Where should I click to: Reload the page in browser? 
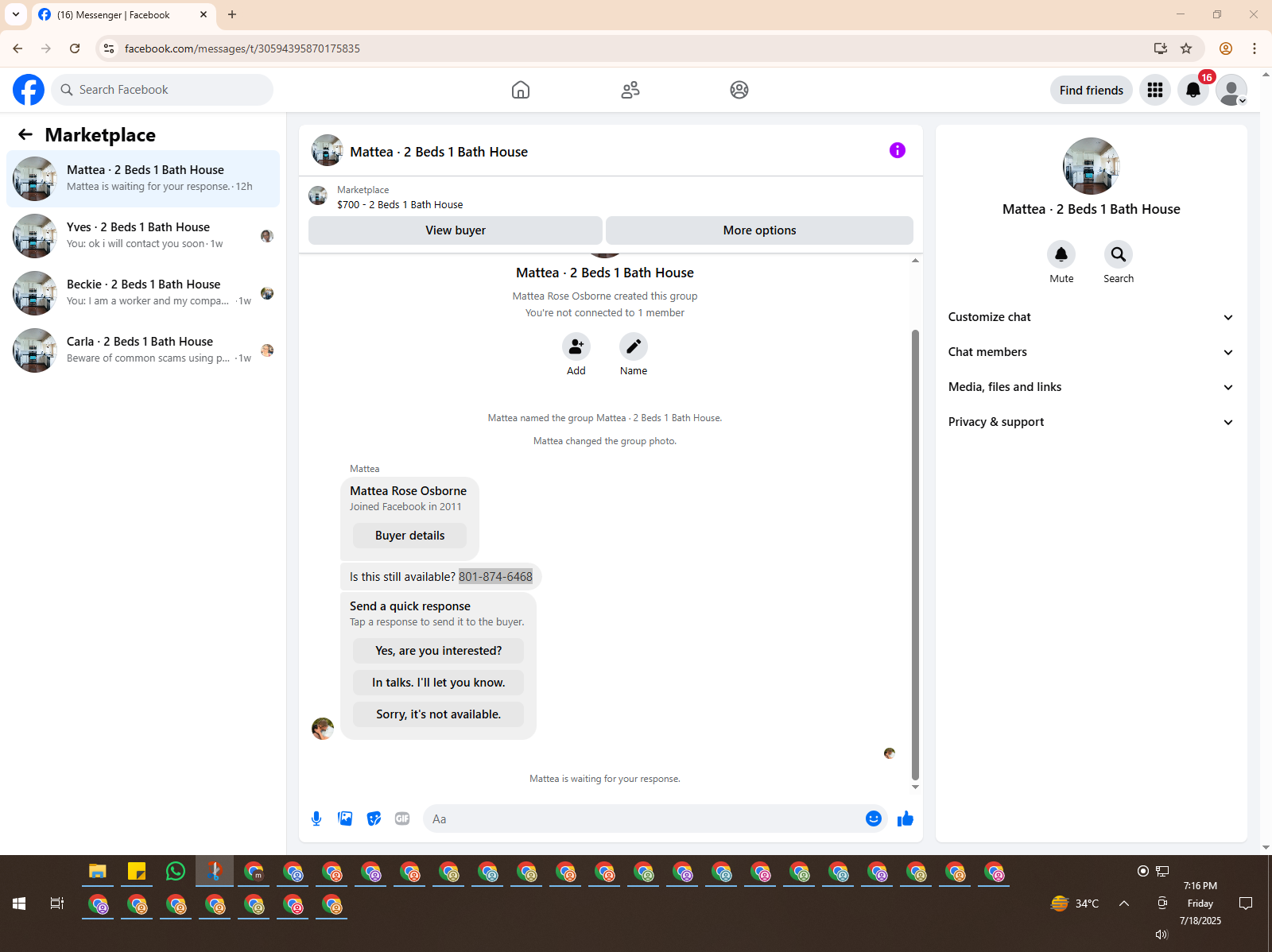[75, 48]
